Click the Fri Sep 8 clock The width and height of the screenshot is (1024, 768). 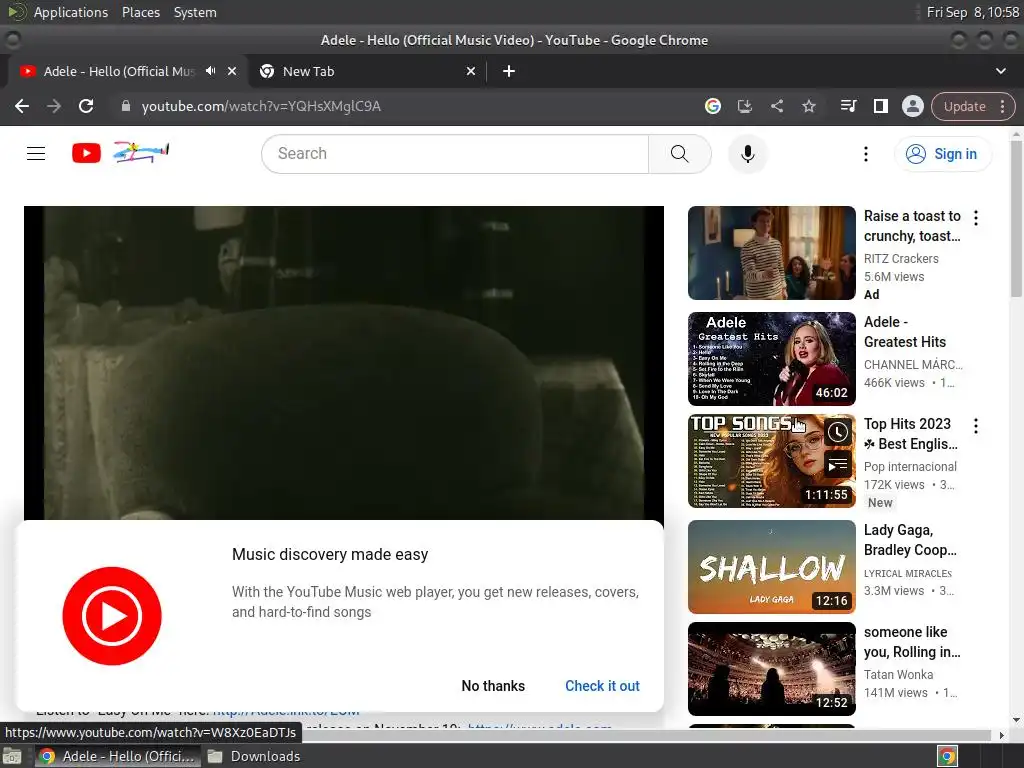pyautogui.click(x=972, y=12)
